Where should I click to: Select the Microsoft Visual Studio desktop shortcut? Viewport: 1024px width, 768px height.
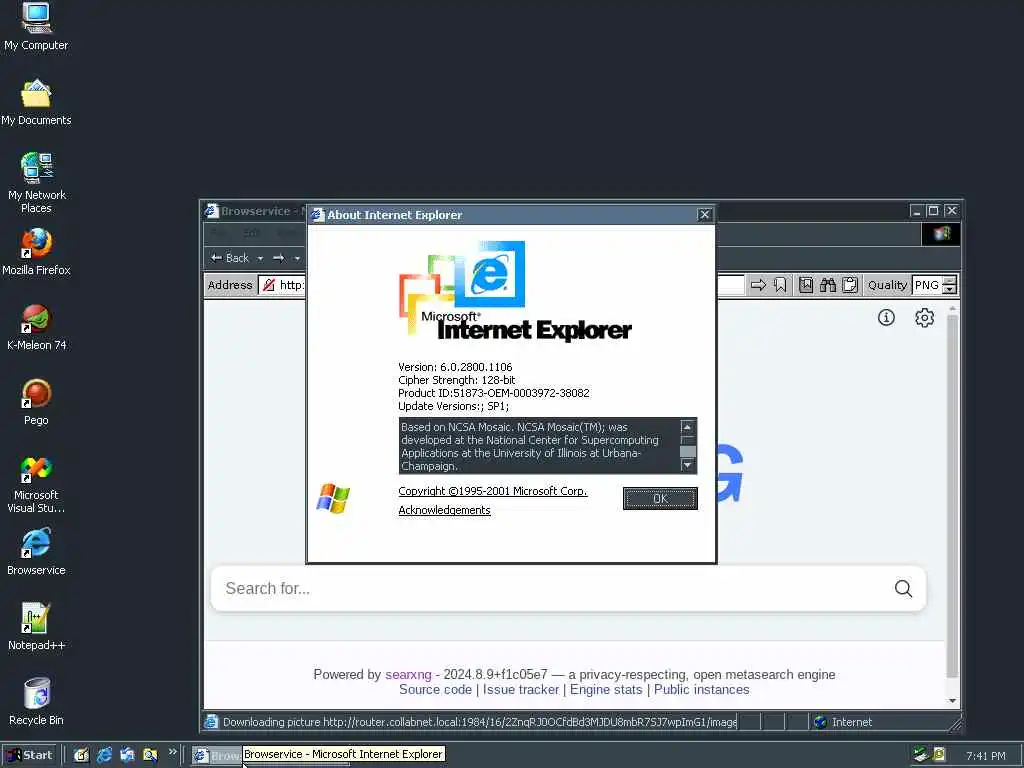click(x=36, y=485)
